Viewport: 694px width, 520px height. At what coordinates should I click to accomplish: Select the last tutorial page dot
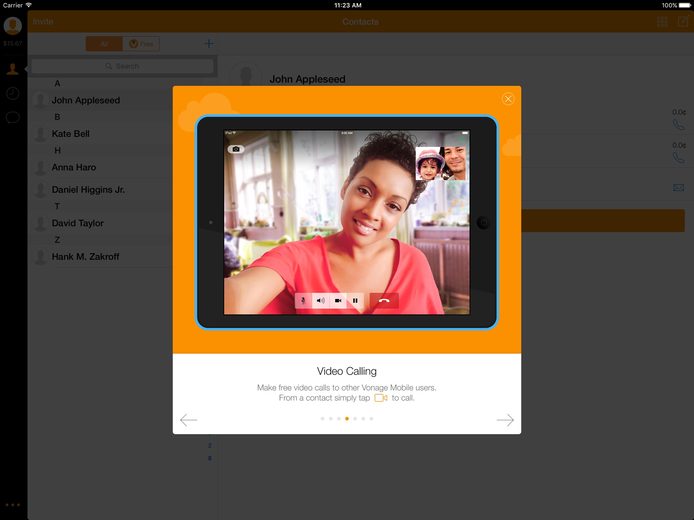click(371, 418)
